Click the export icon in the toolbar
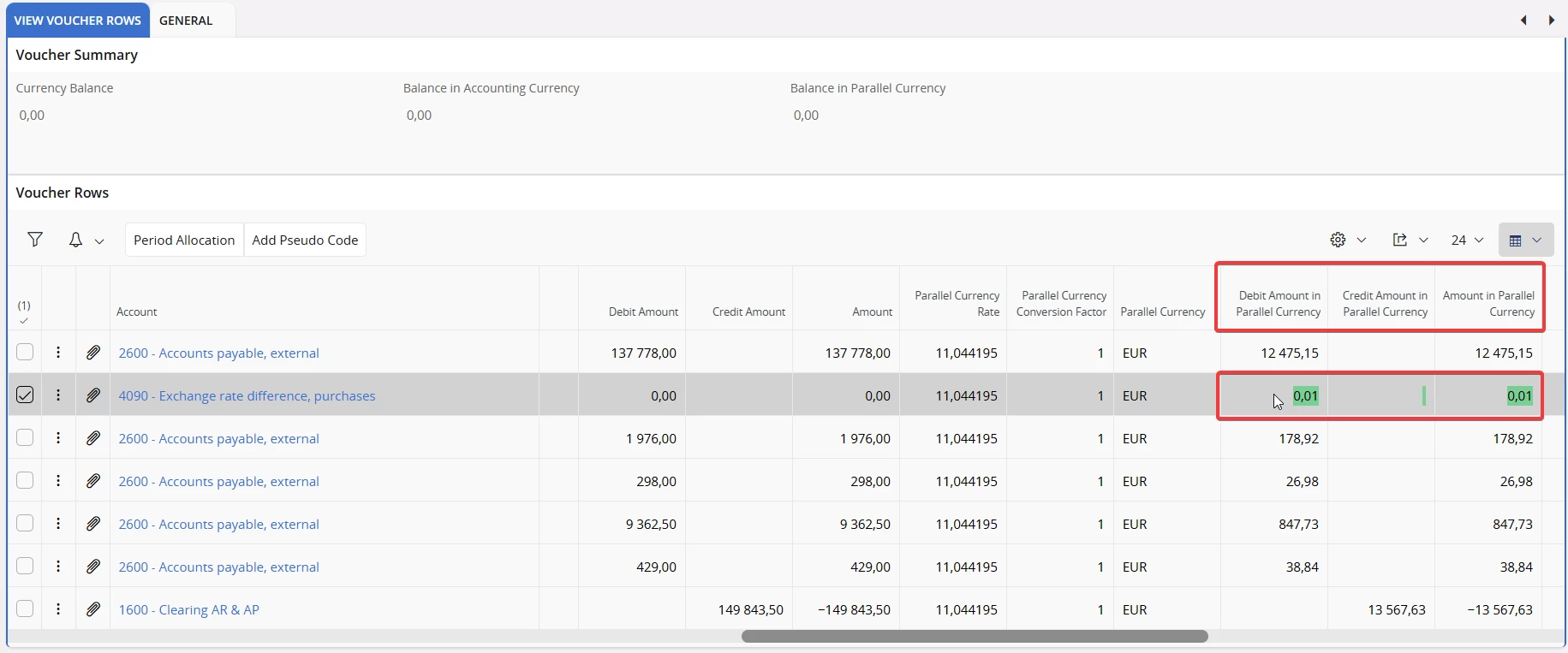 1400,240
